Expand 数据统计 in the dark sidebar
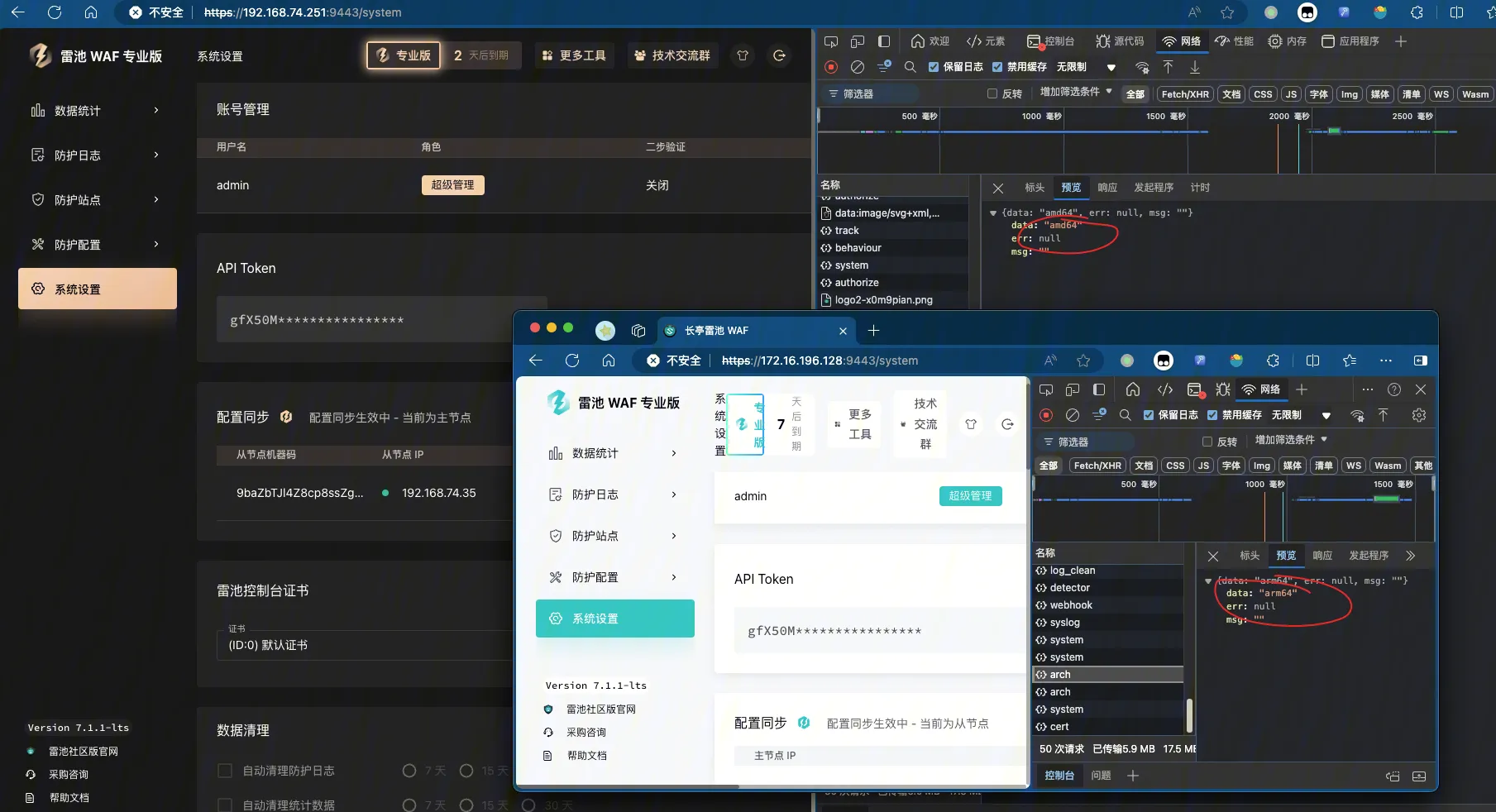1496x812 pixels. pyautogui.click(x=97, y=111)
